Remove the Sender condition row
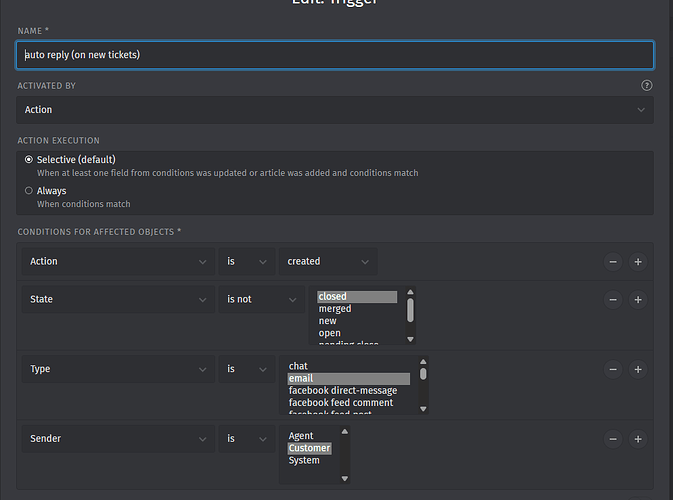Viewport: 673px width, 500px height. click(x=613, y=439)
